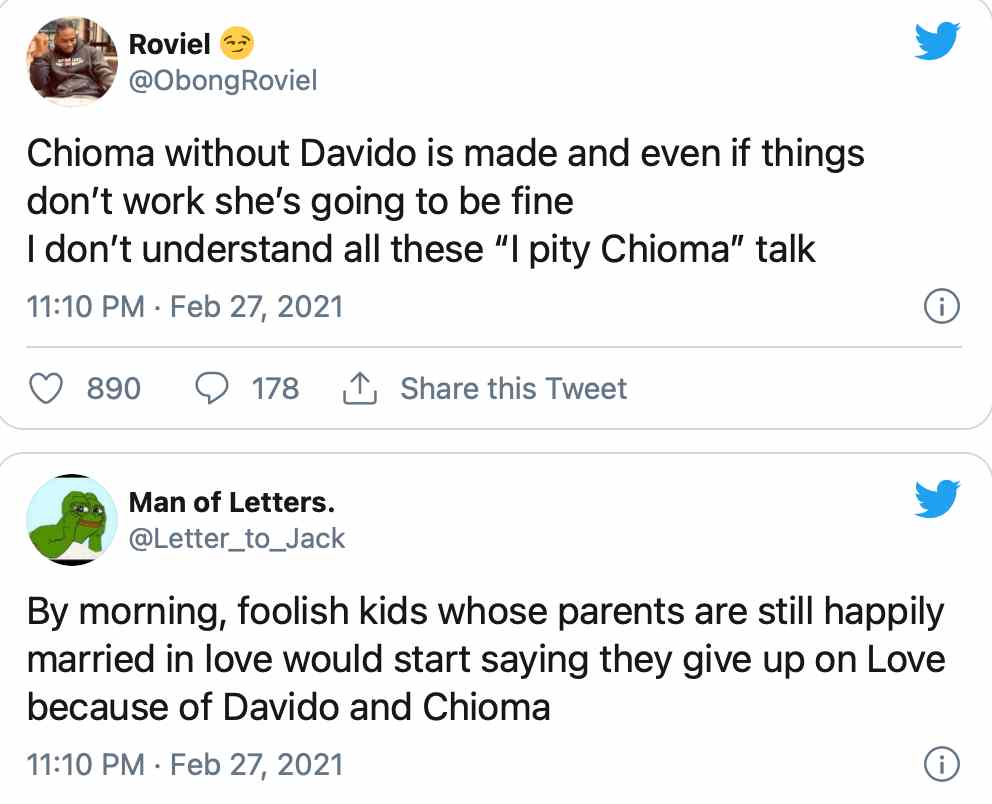
Task: Open the timestamp on Man of Letters' tweet
Action: coord(184,765)
